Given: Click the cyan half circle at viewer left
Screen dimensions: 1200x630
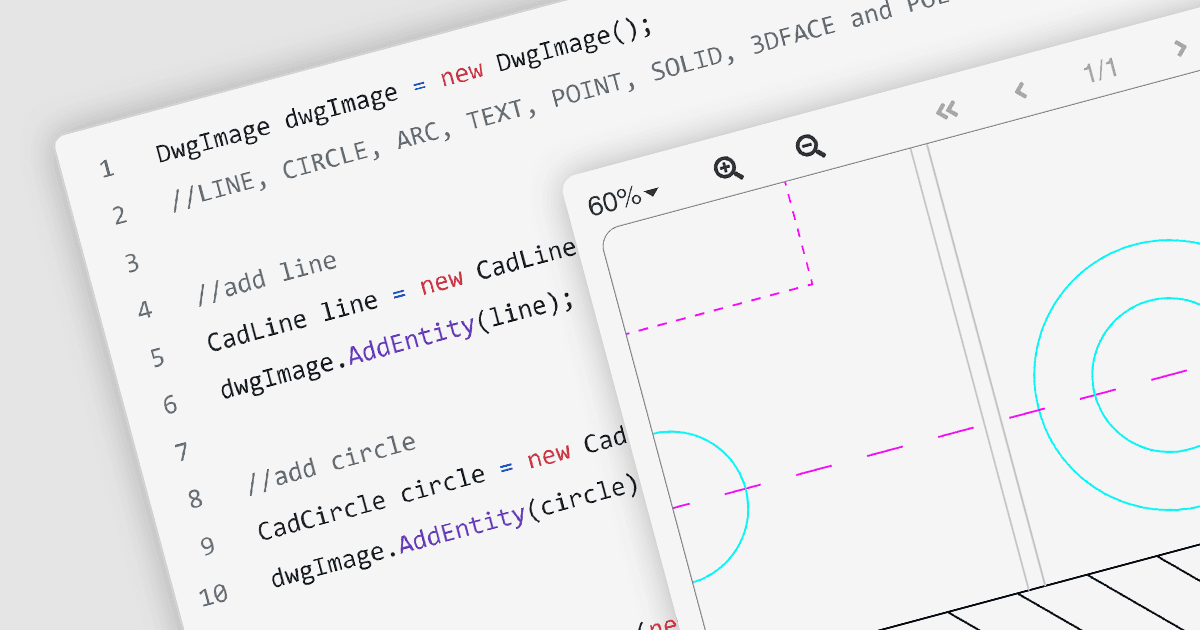Looking at the screenshot, I should (x=701, y=508).
